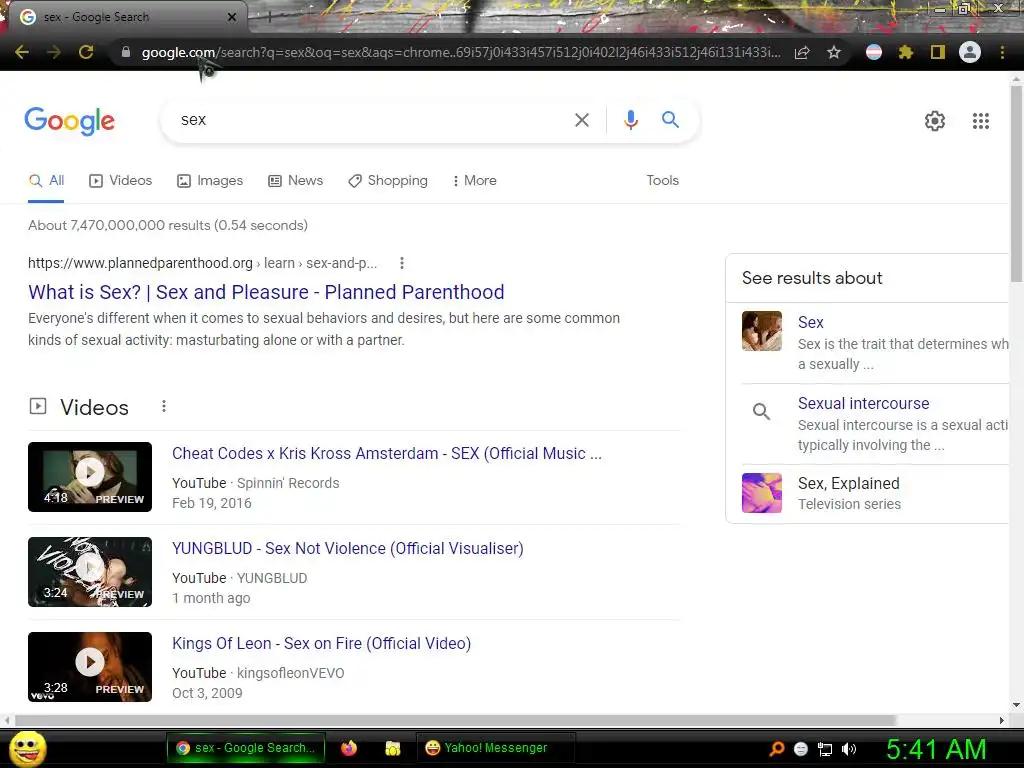
Task: Reload the page with the refresh icon
Action: coord(86,52)
